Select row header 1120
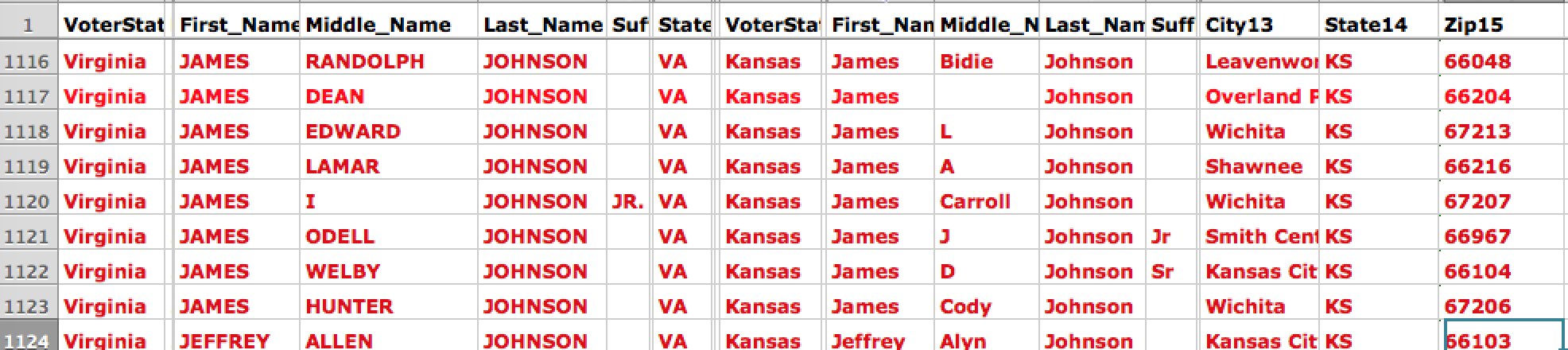 pyautogui.click(x=28, y=201)
